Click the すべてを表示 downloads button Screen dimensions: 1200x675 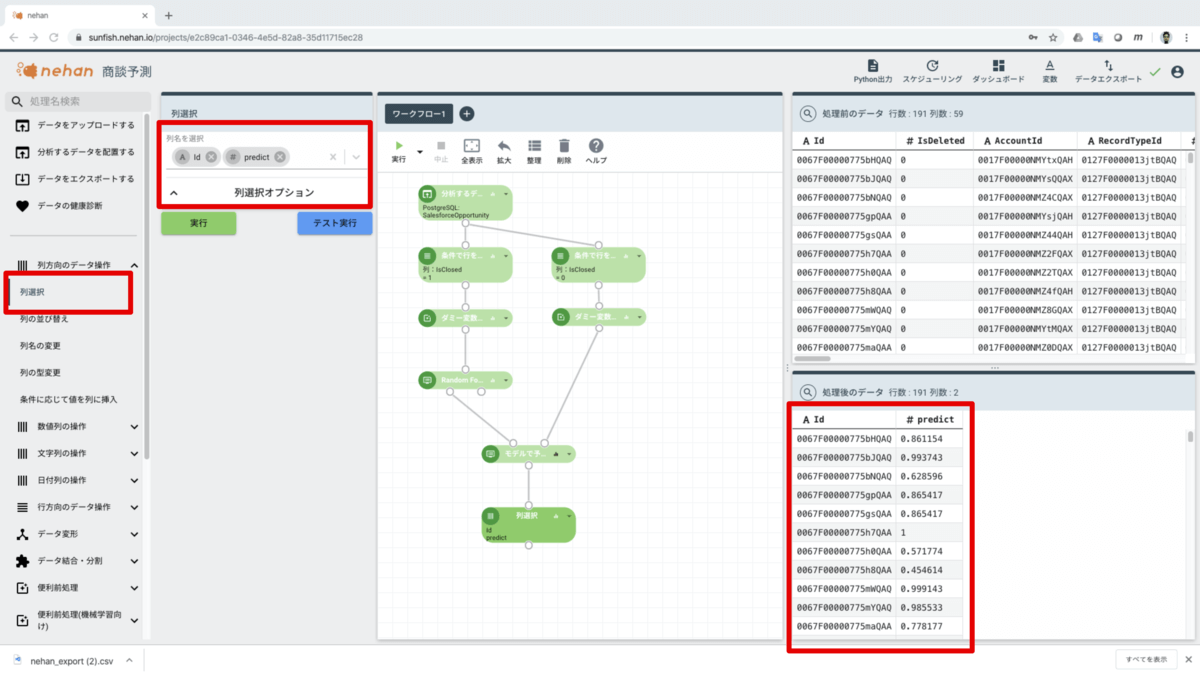coord(1146,660)
